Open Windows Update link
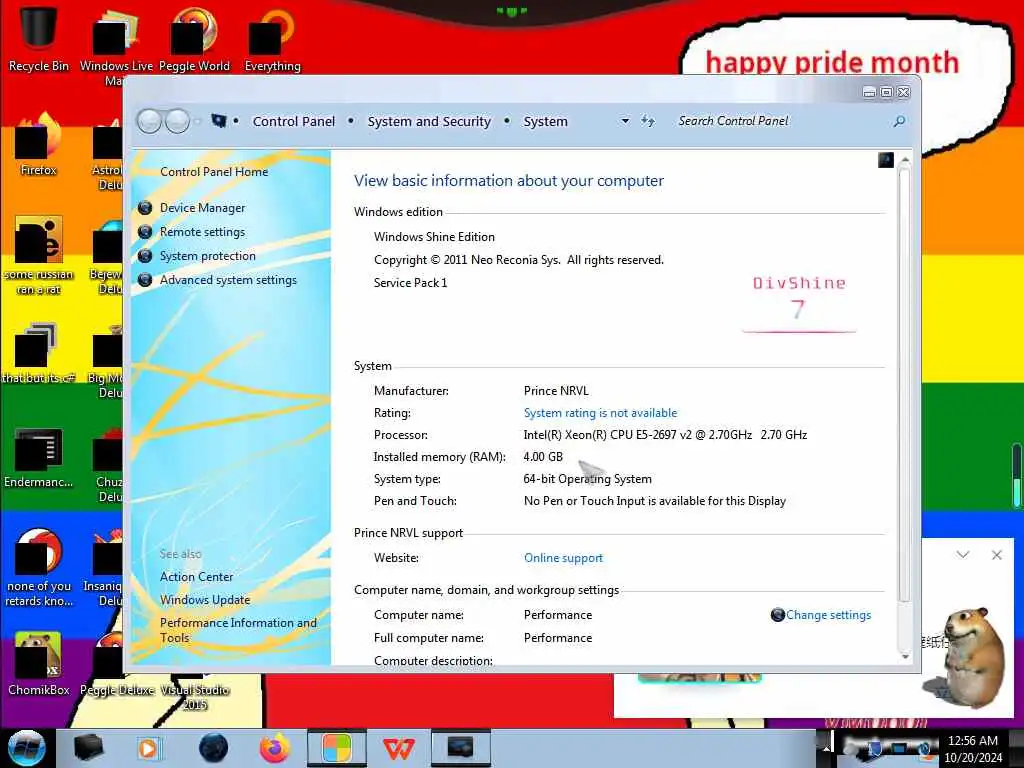Image resolution: width=1024 pixels, height=768 pixels. pos(205,600)
